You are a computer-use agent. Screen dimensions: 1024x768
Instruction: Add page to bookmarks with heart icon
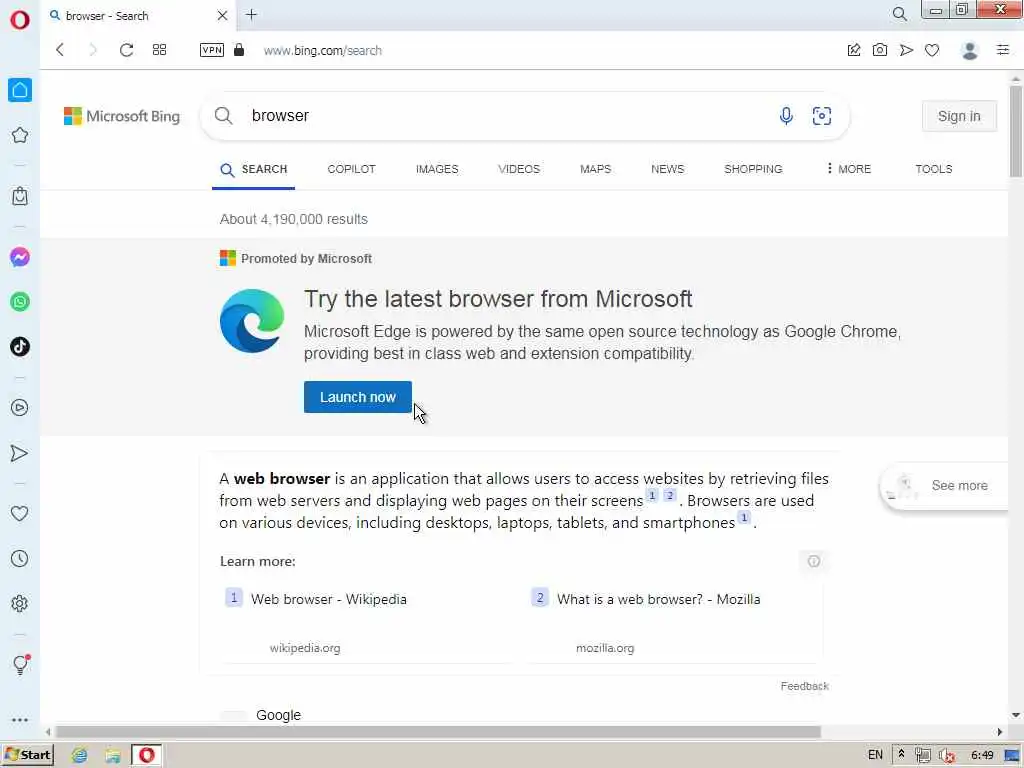(x=932, y=50)
